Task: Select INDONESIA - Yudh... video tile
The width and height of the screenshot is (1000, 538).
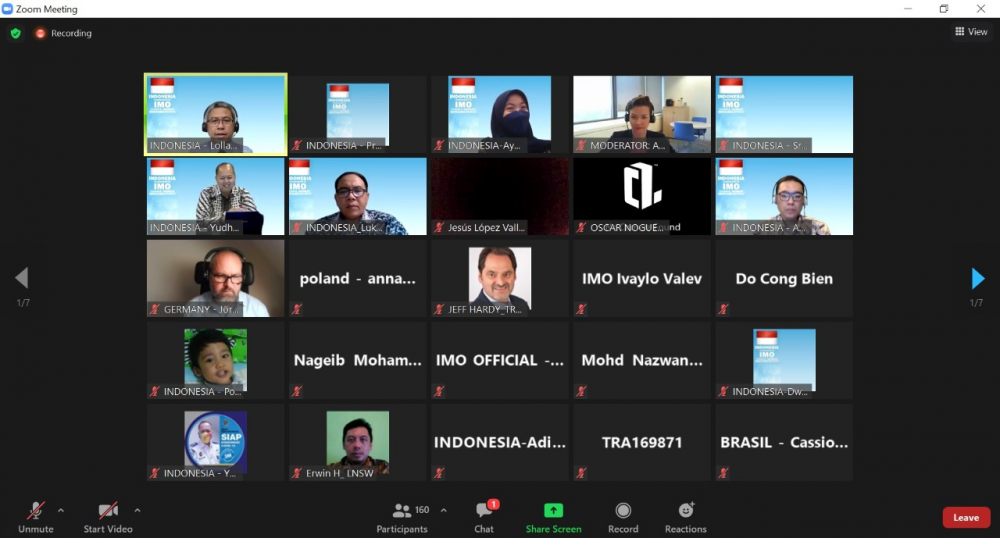Action: [x=216, y=196]
